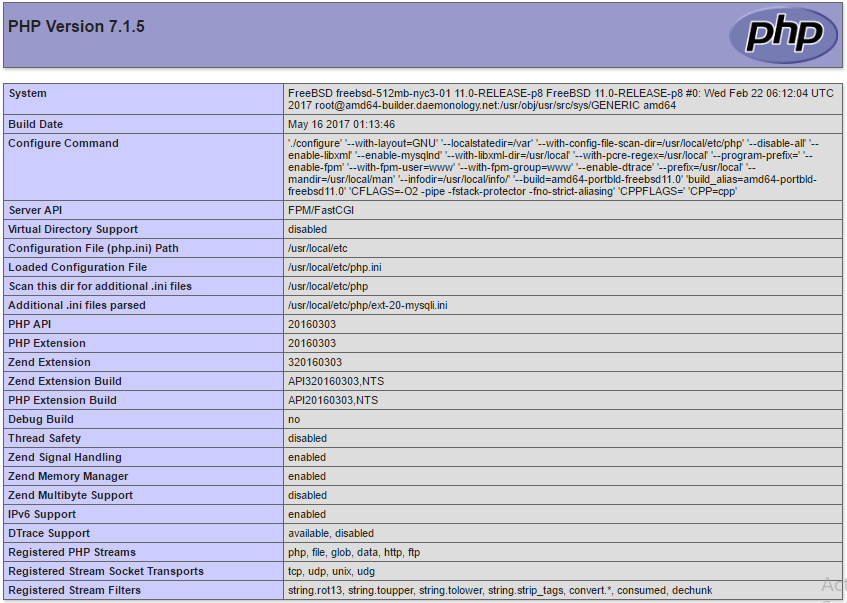Click the 'Registered PHP Streams' label
The image size is (847, 603).
tap(72, 552)
